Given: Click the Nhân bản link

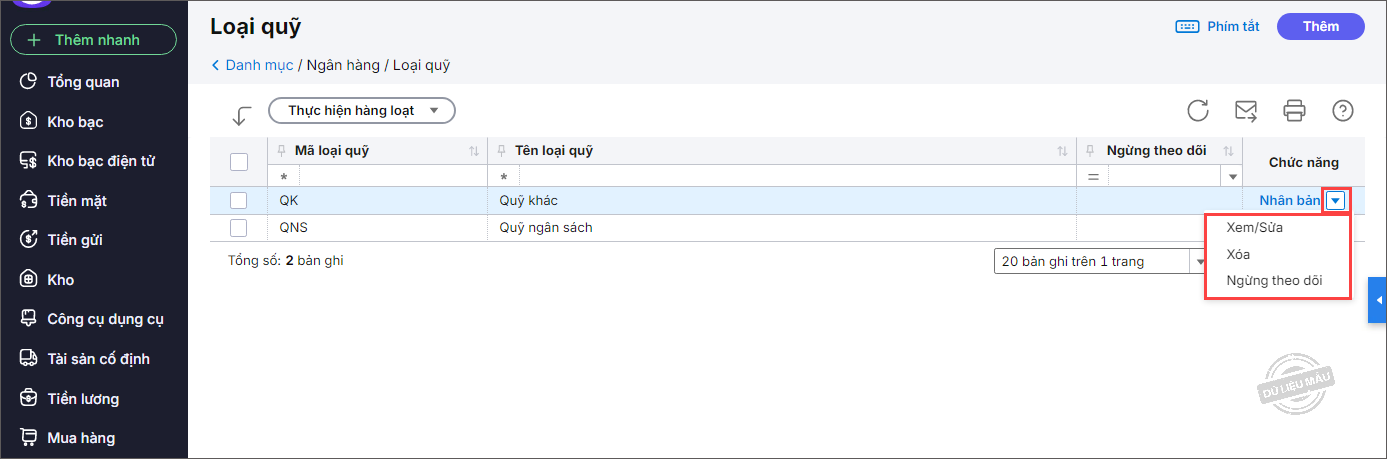Looking at the screenshot, I should coord(1289,201).
